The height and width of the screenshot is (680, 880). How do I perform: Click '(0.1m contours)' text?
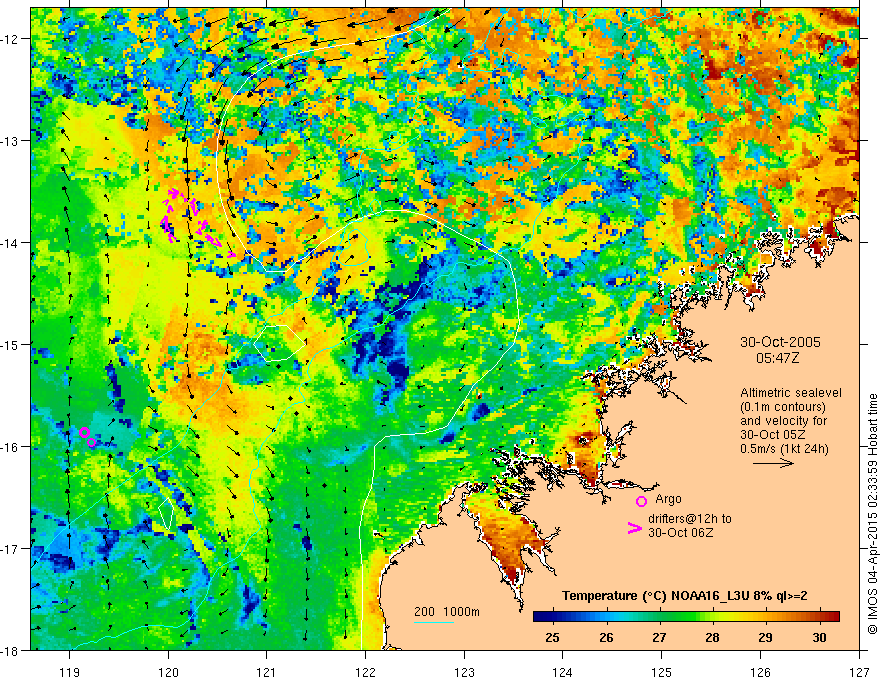(783, 407)
